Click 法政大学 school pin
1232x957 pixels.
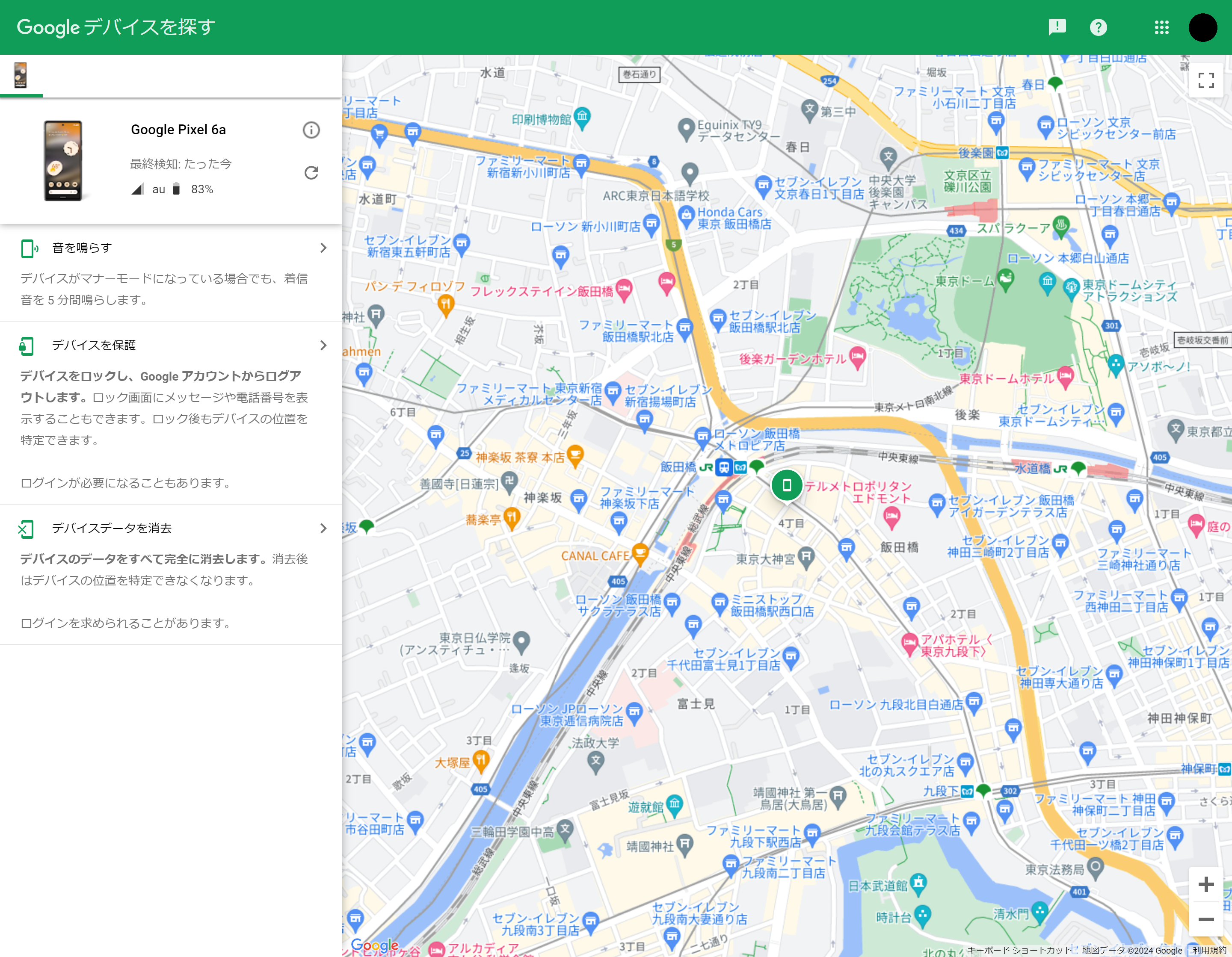[596, 762]
